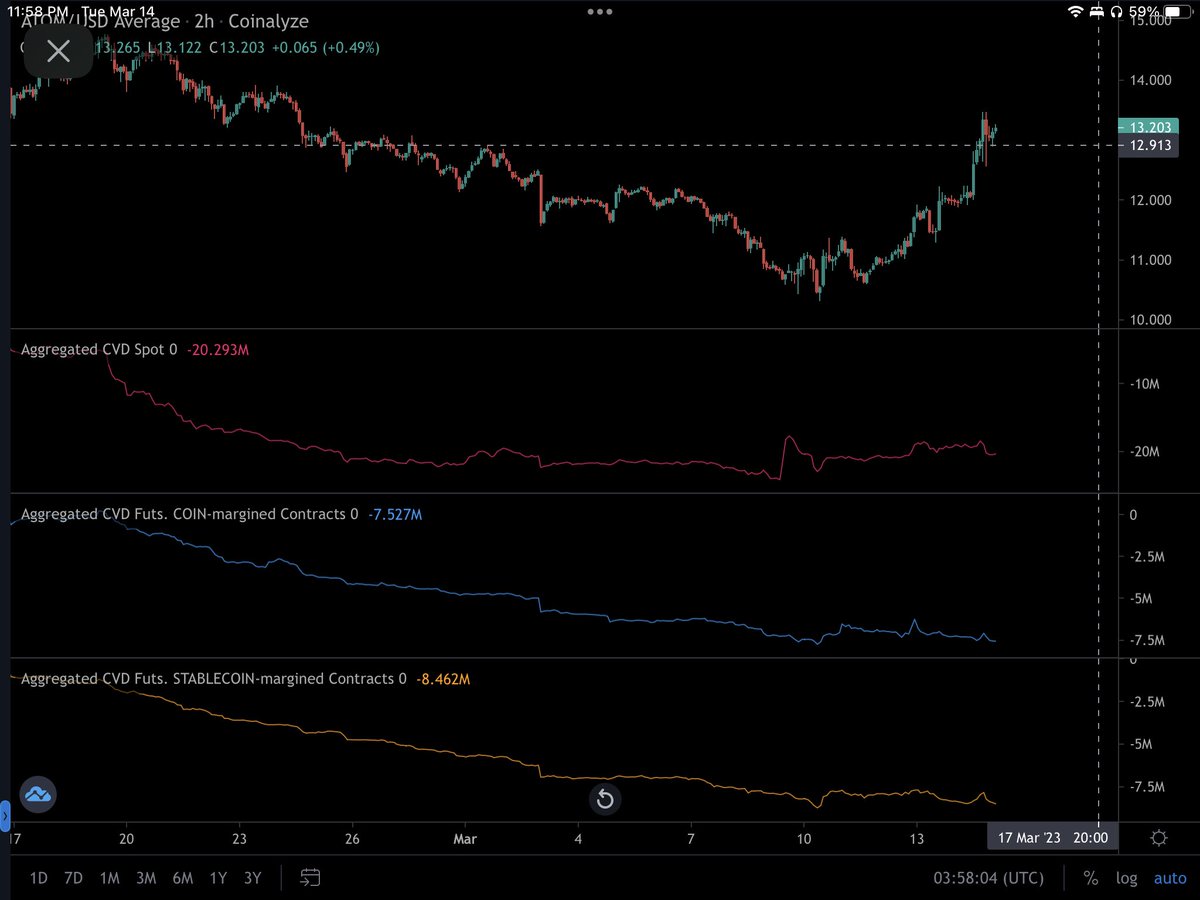Reset the chart view with the circular arrow
This screenshot has height=900, width=1200.
coord(604,799)
